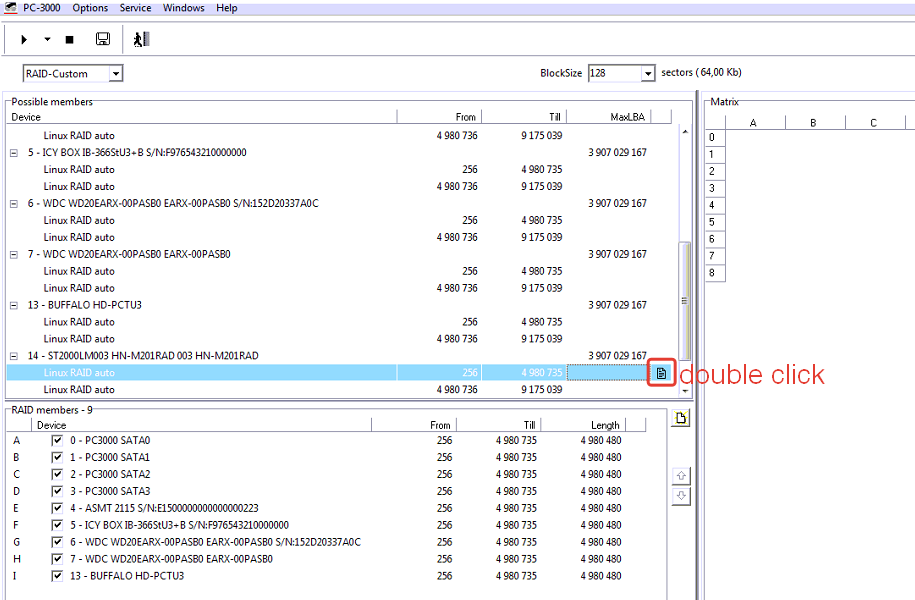
Task: Click the From column header in Possible members
Action: coord(439,117)
